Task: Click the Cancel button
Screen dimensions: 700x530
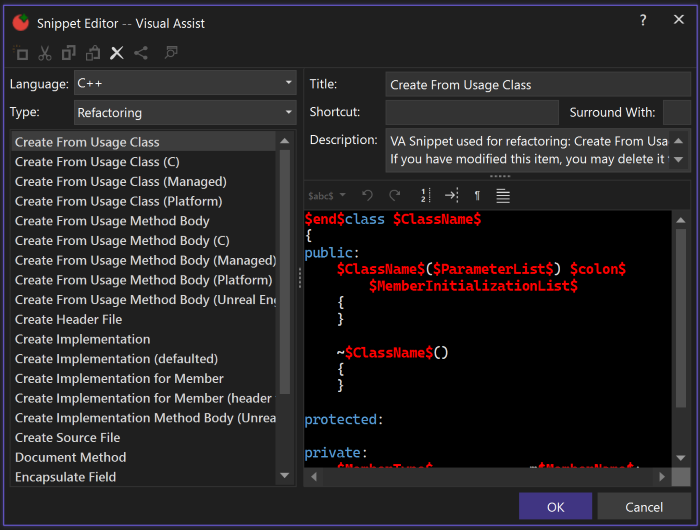Action: coord(644,507)
